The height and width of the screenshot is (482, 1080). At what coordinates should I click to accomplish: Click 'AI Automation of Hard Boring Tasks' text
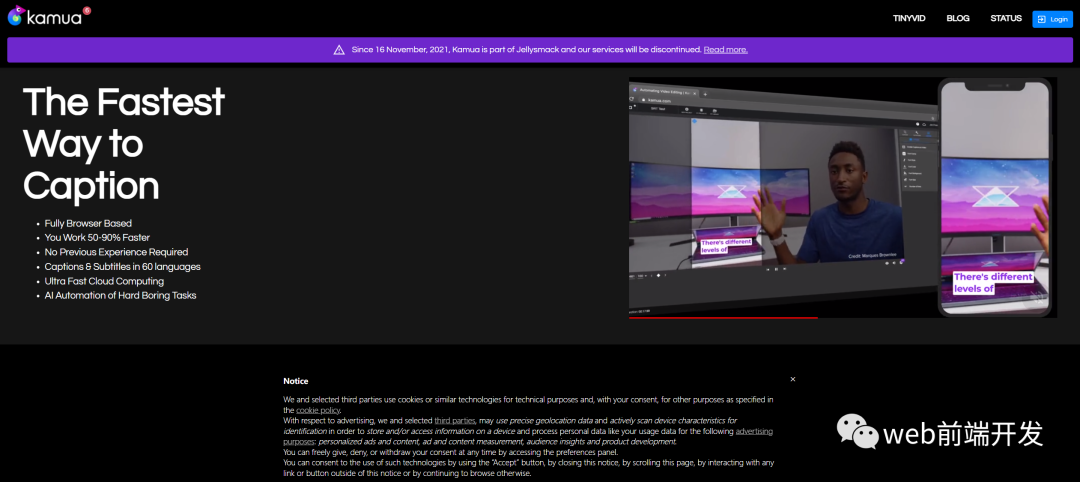(121, 295)
